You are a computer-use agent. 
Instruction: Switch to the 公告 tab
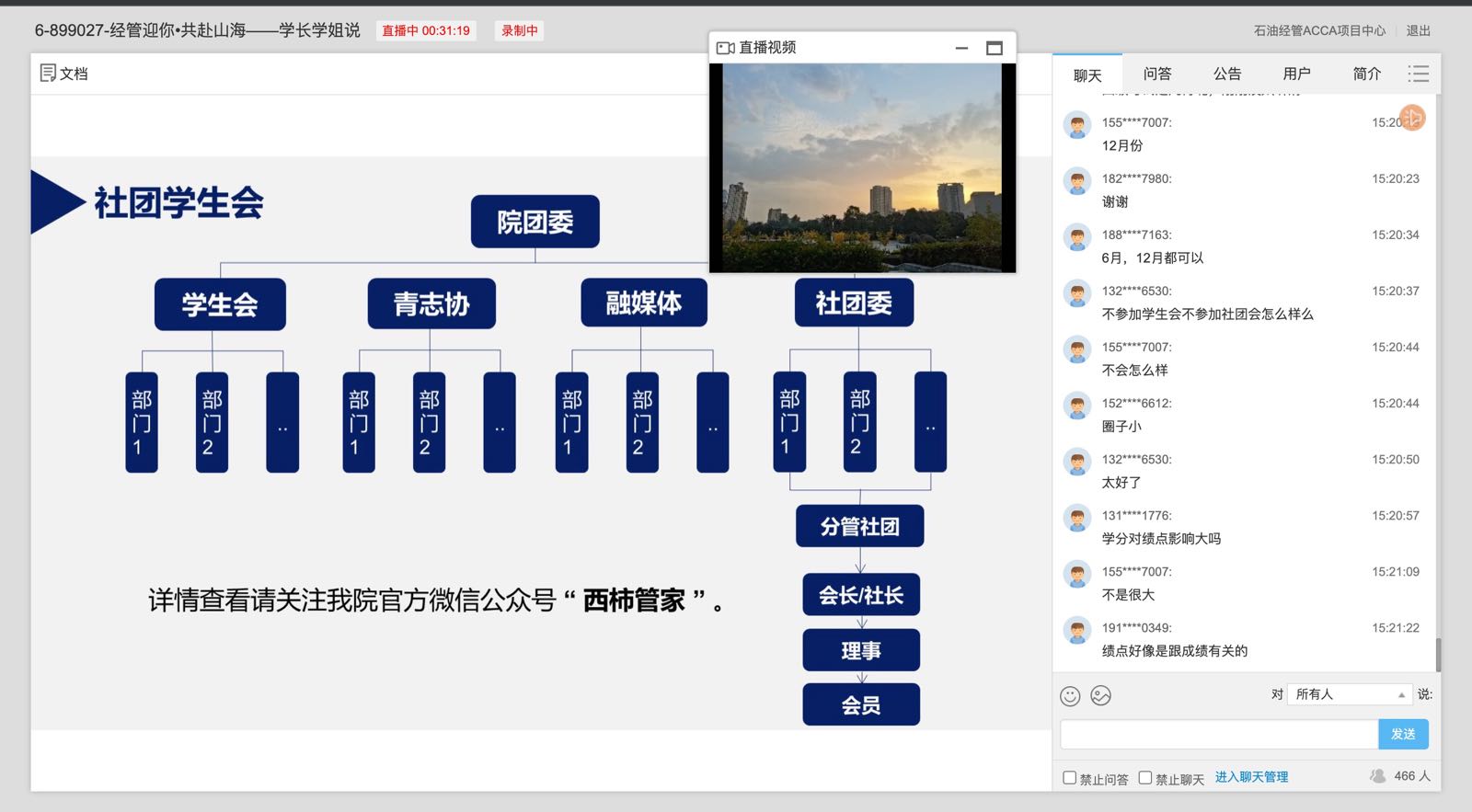1226,74
